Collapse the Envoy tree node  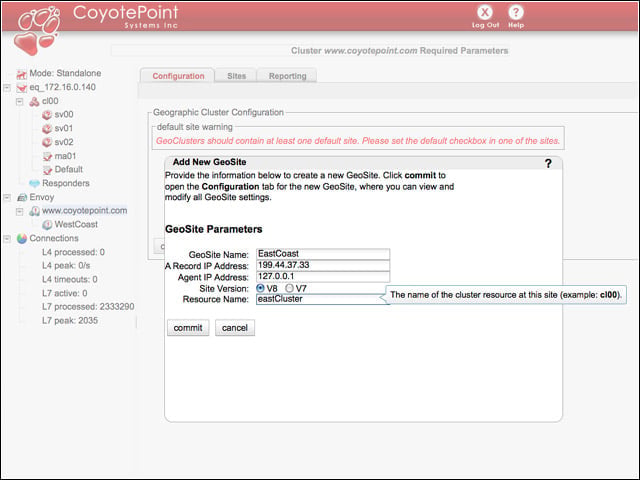click(x=7, y=198)
